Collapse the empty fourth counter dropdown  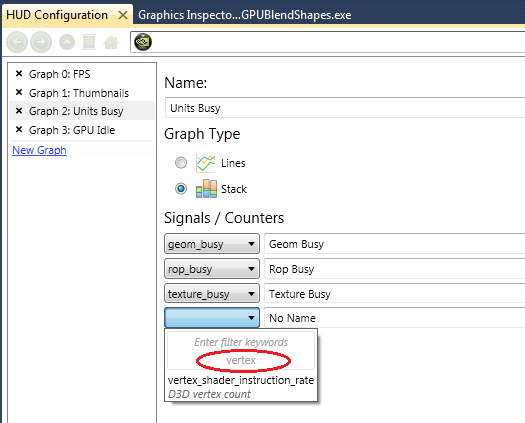click(x=212, y=318)
